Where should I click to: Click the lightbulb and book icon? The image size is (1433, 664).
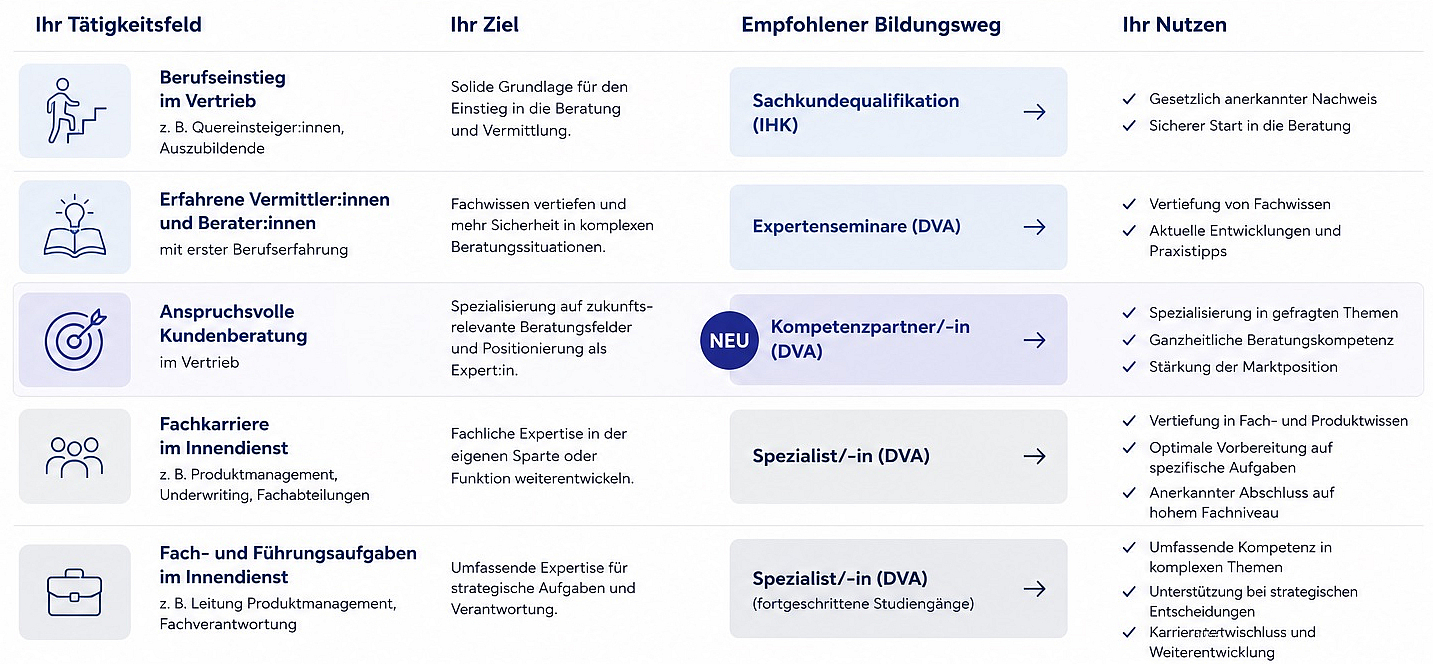(x=75, y=227)
